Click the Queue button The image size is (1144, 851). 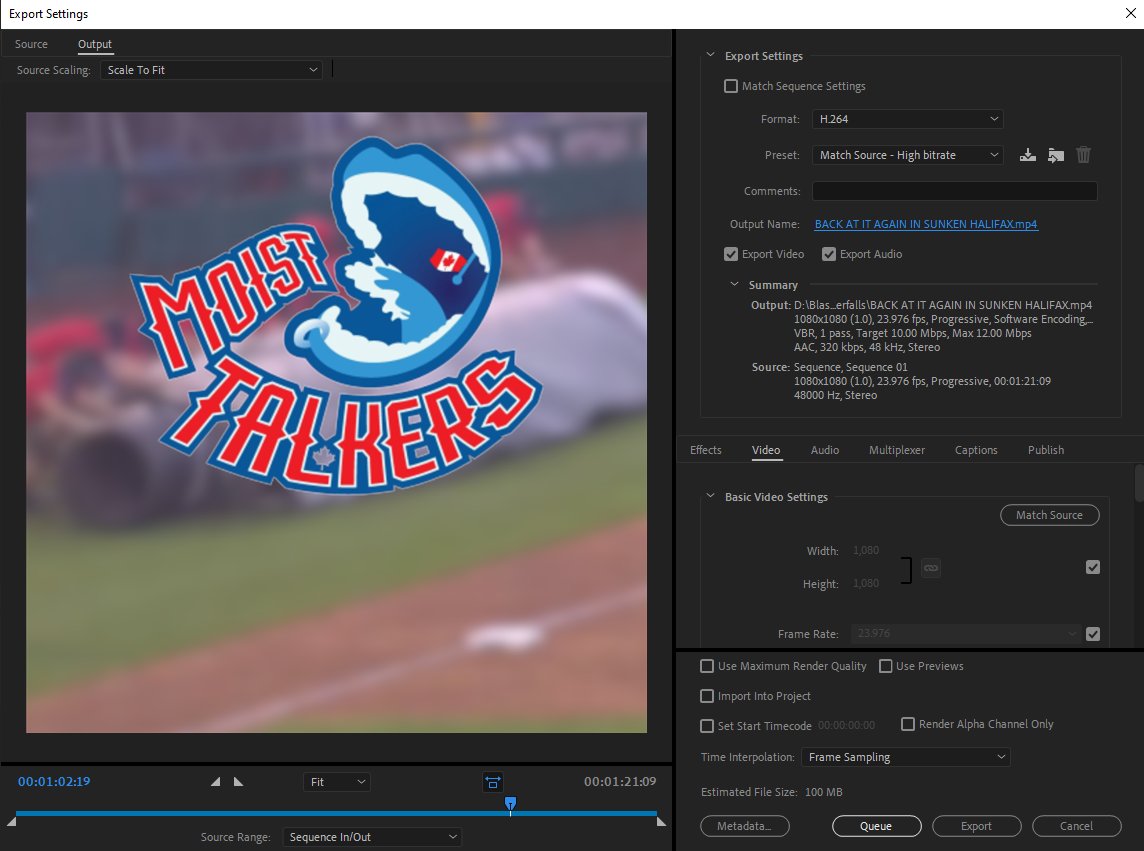(876, 826)
